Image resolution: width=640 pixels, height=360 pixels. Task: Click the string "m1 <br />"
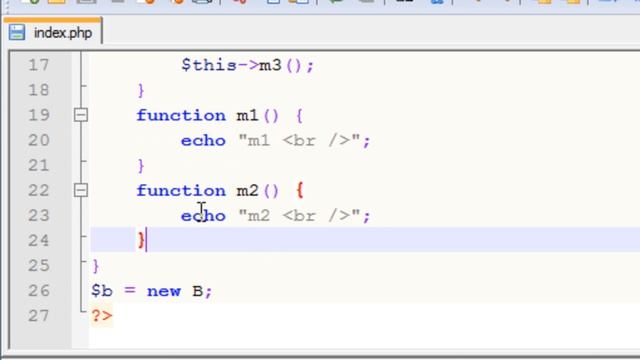click(299, 140)
